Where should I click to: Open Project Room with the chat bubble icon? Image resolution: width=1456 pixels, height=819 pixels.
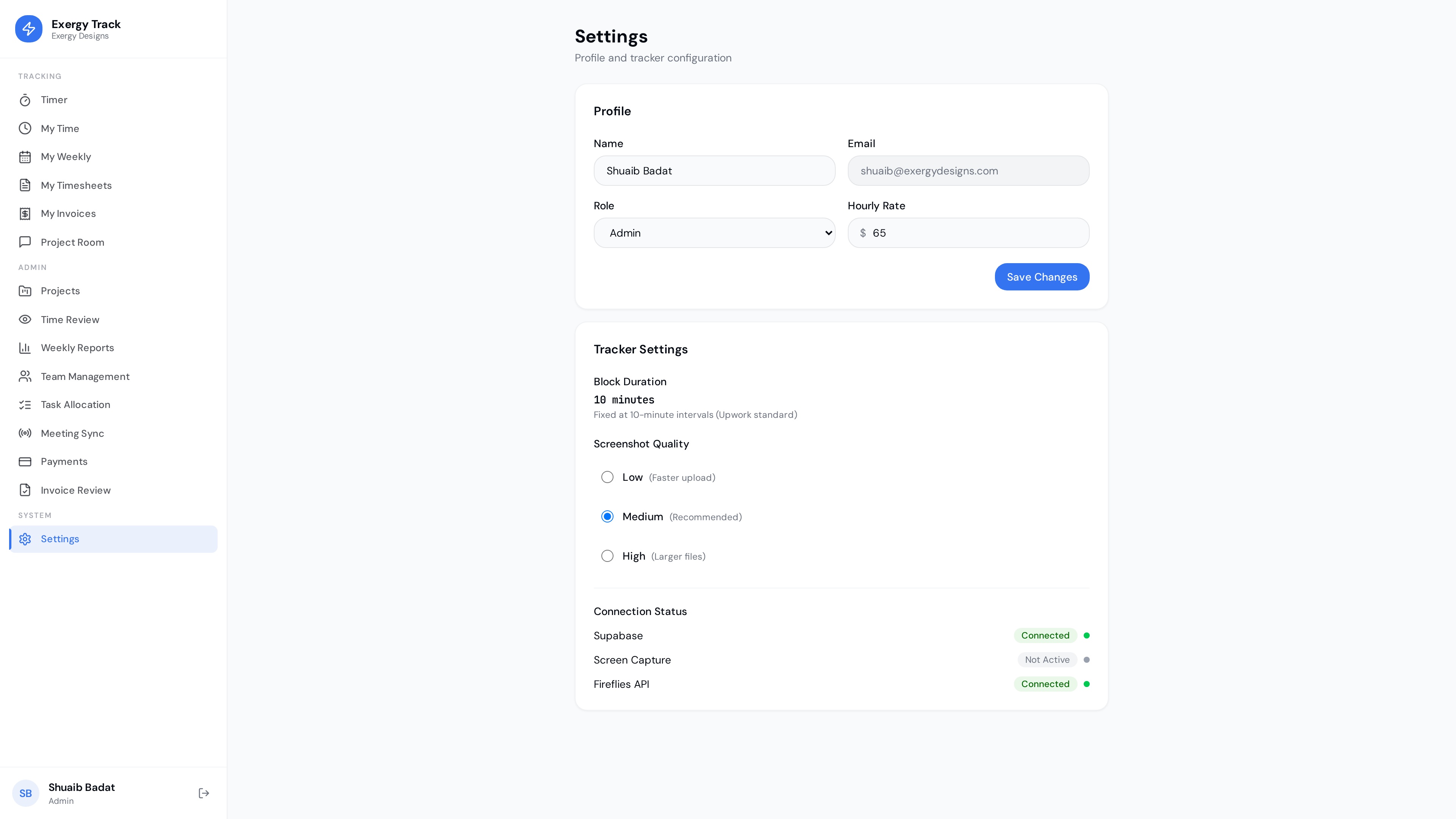[x=25, y=242]
